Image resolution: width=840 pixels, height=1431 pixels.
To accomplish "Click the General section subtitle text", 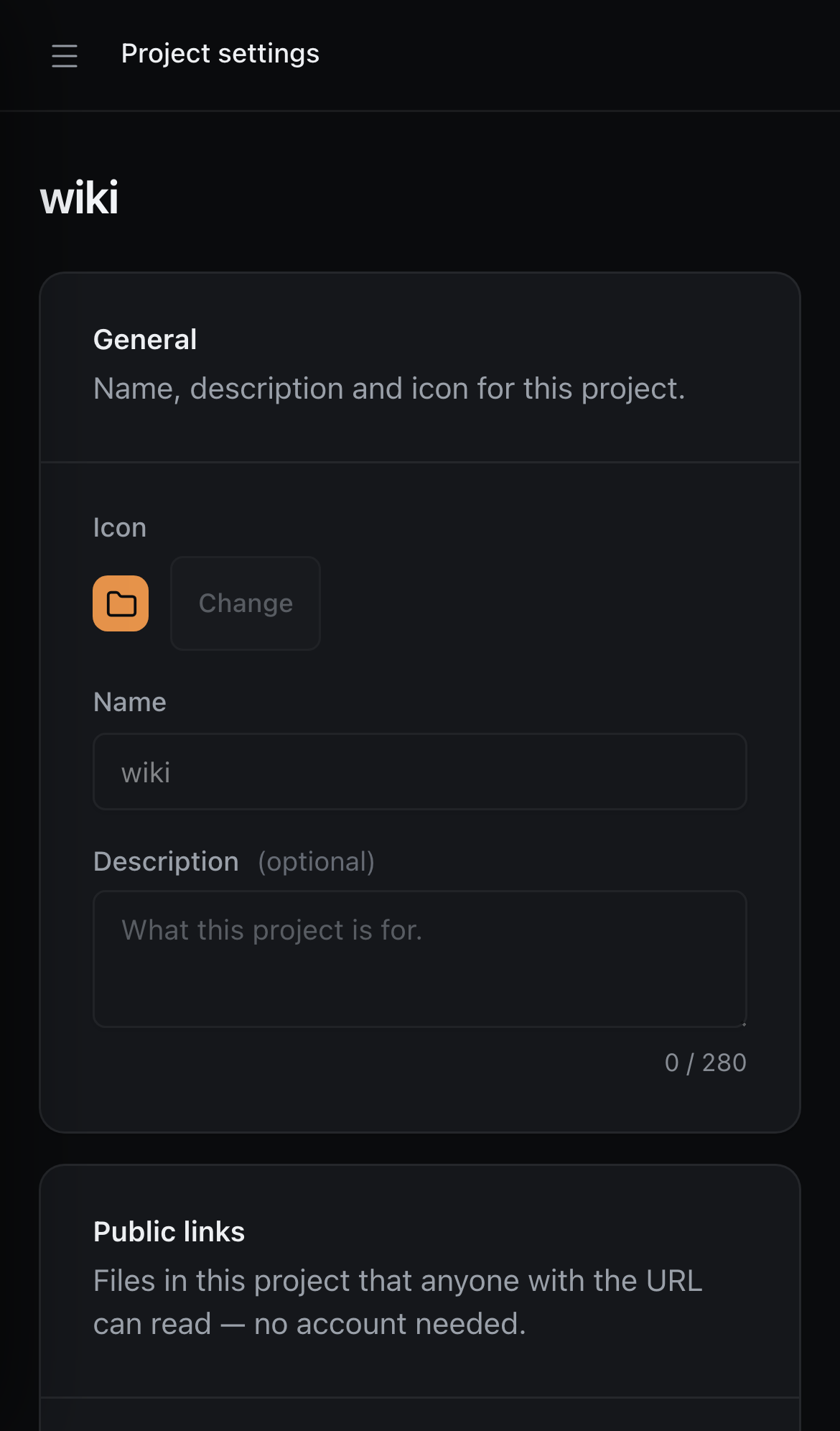I will pyautogui.click(x=389, y=389).
